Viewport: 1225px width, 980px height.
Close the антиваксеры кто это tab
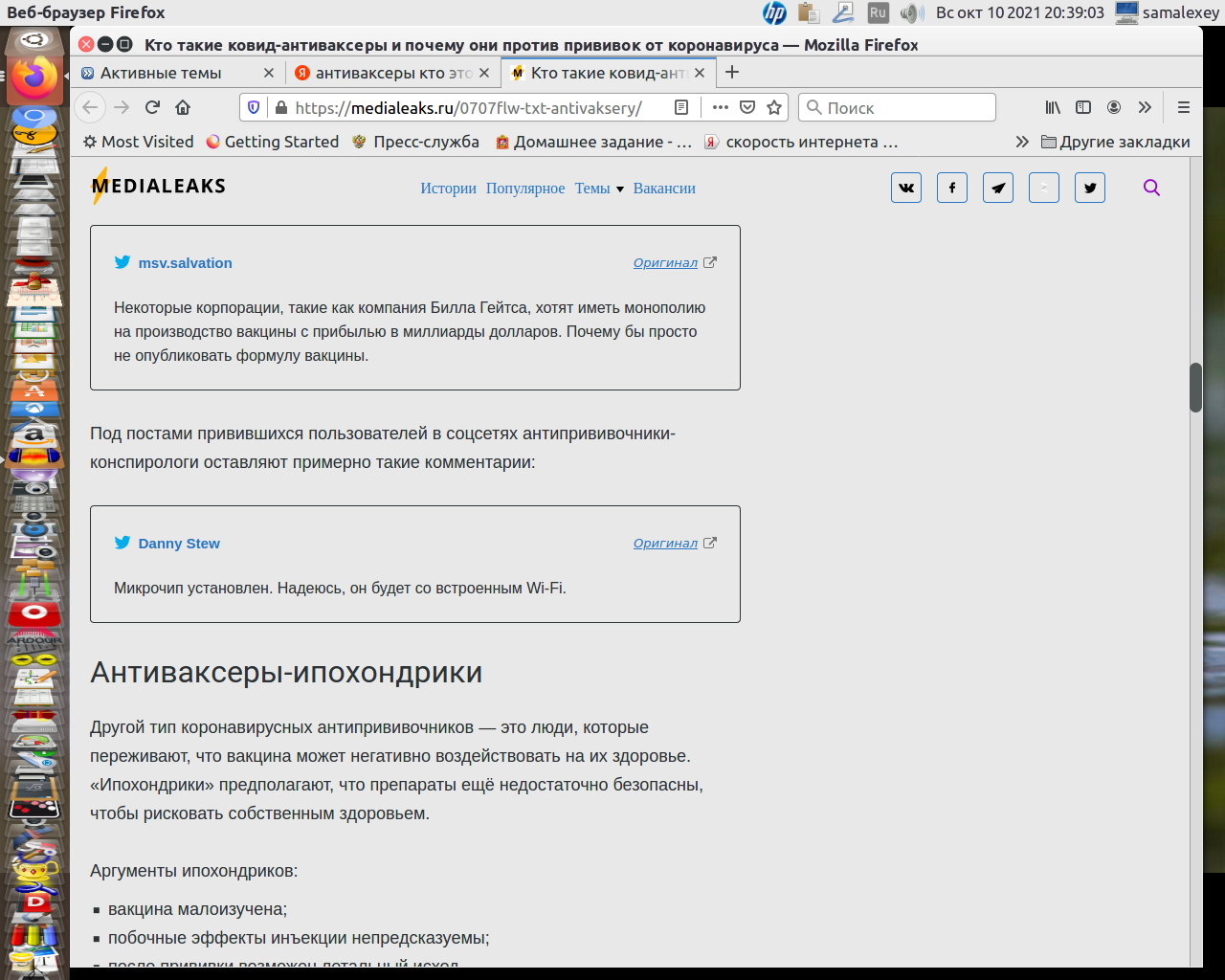[484, 73]
